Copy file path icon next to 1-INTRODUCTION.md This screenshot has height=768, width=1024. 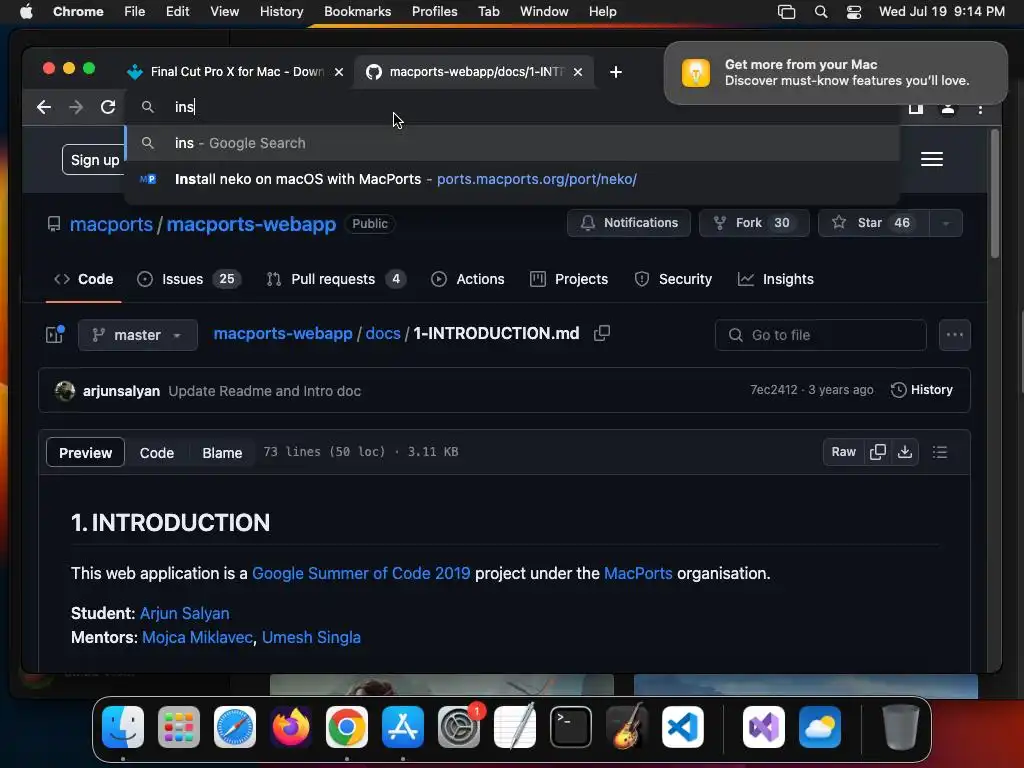tap(601, 333)
